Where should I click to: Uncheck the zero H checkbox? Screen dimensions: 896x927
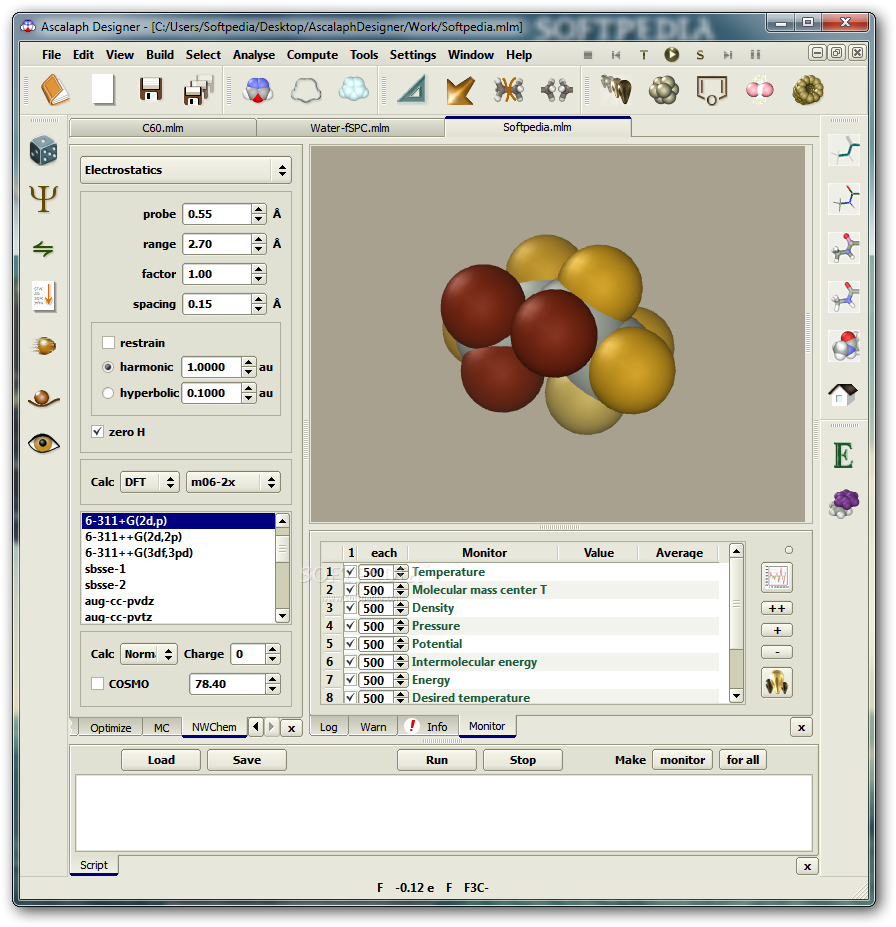[x=98, y=432]
